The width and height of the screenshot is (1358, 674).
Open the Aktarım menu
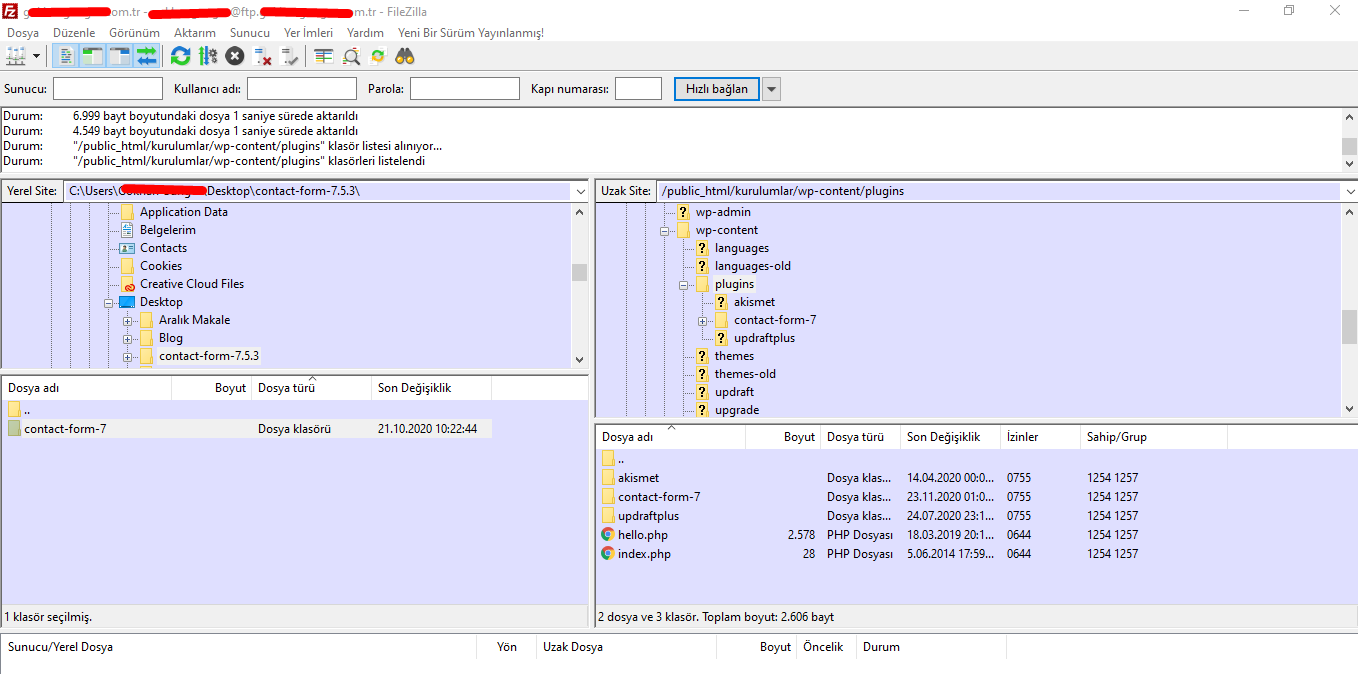click(x=195, y=33)
